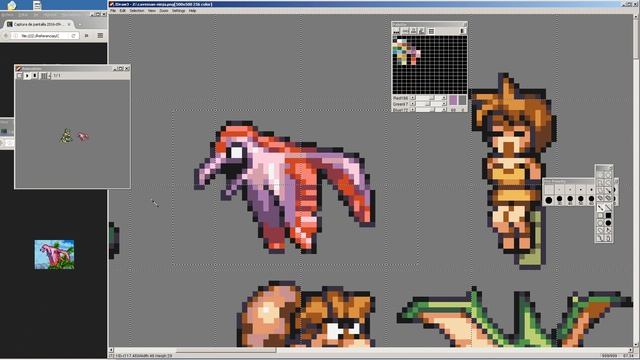This screenshot has width=640, height=360.
Task: Click the gray background color swatch
Action: 463,100
